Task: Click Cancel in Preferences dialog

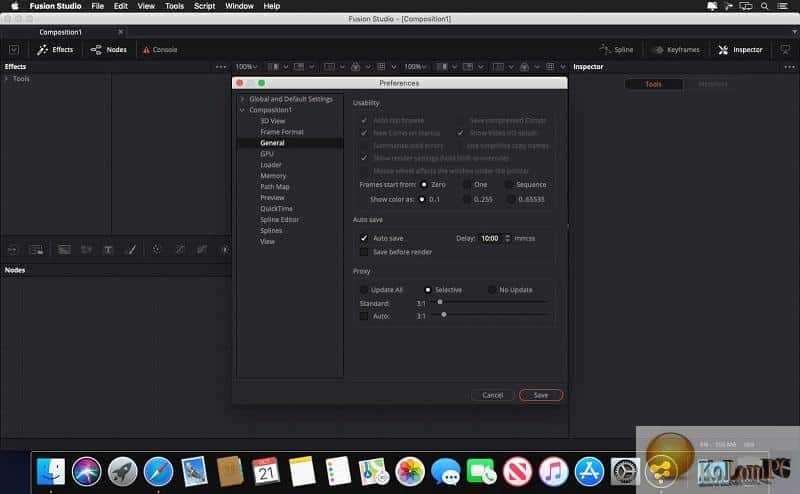Action: (x=492, y=395)
